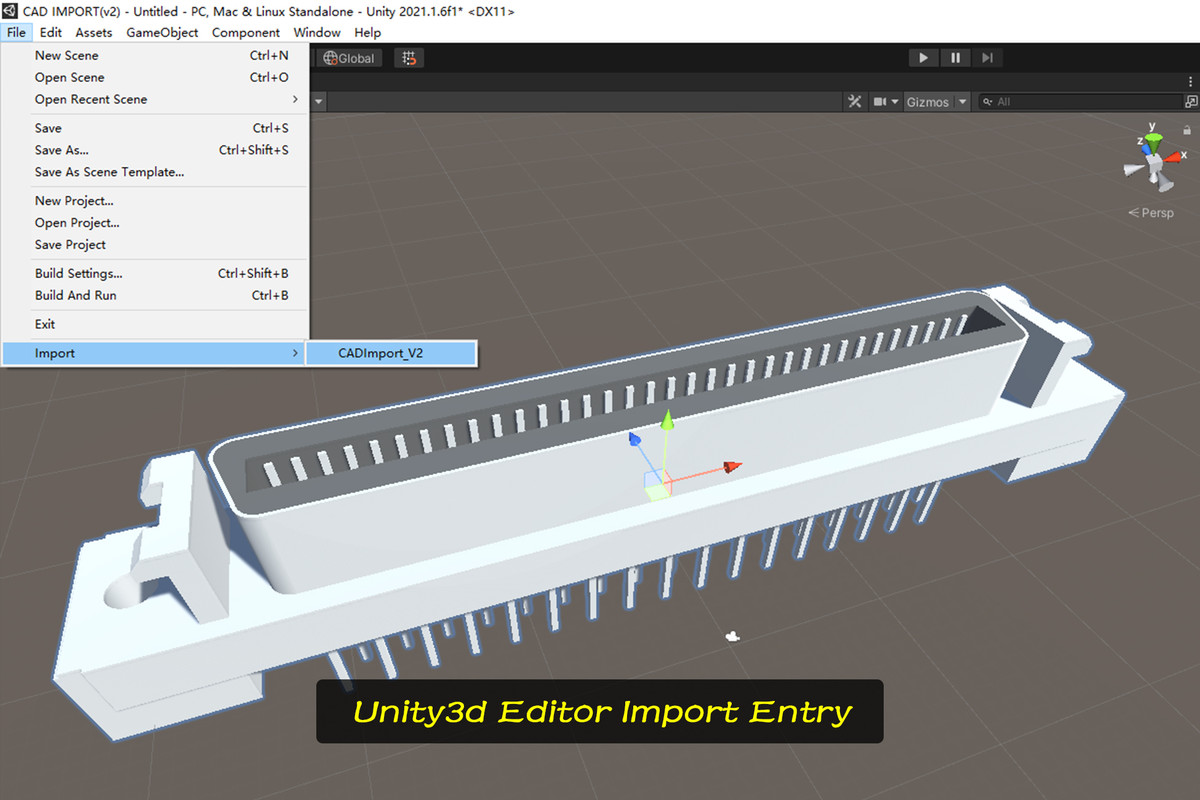This screenshot has width=1200, height=800.
Task: Choose Build And Run
Action: pos(155,295)
